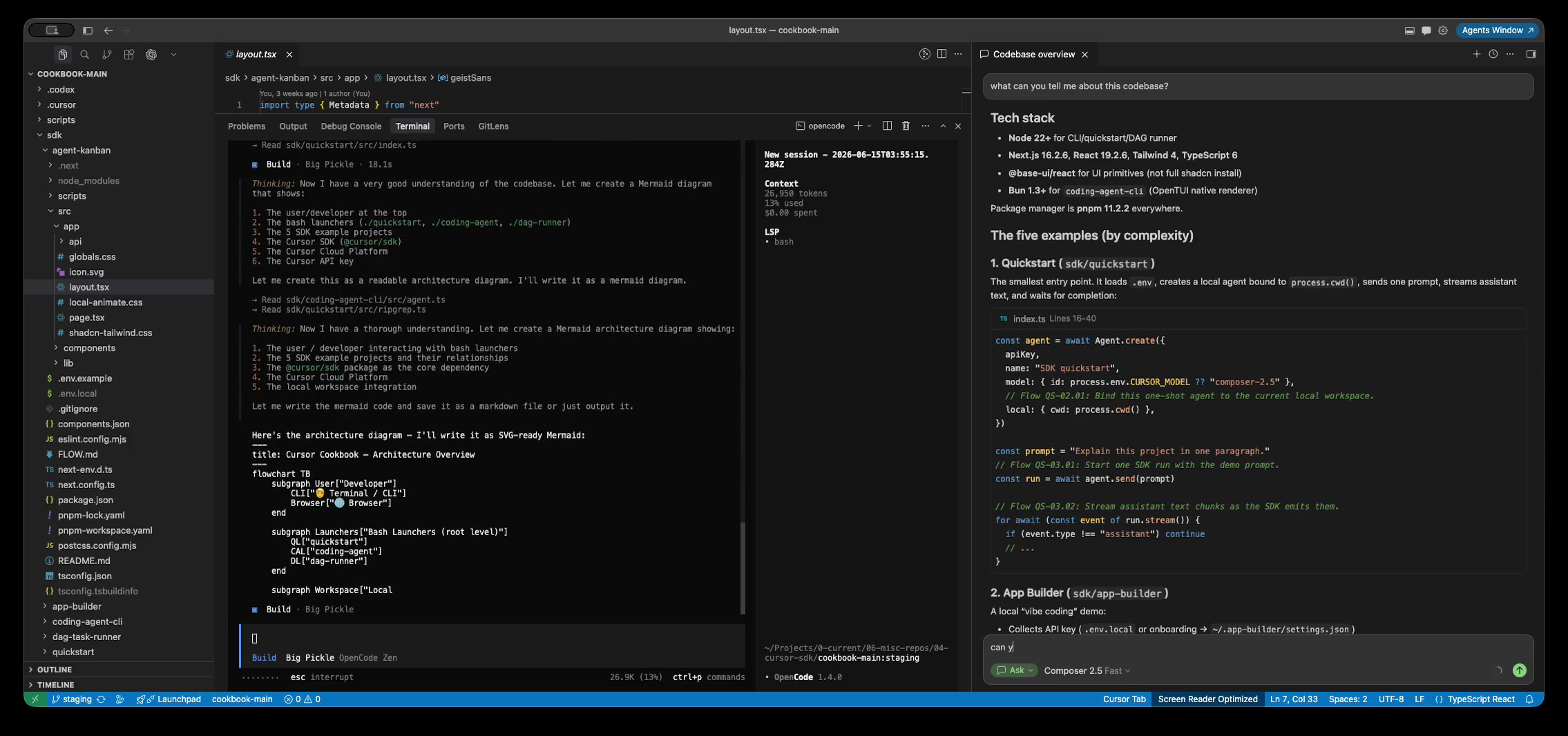The image size is (1568, 736).
Task: Open notifications bell in status bar
Action: tap(1529, 699)
